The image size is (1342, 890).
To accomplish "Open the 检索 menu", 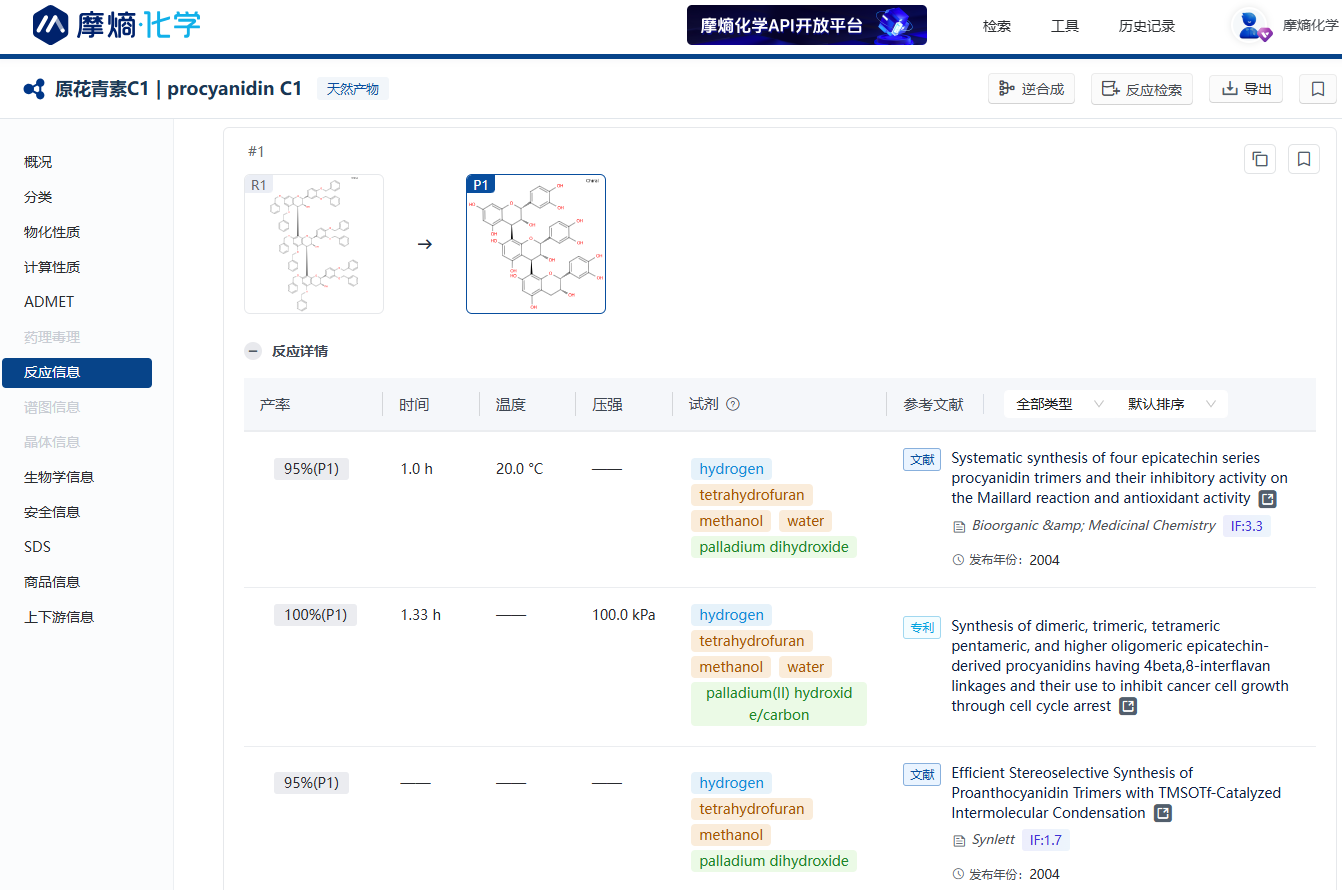I will click(996, 27).
